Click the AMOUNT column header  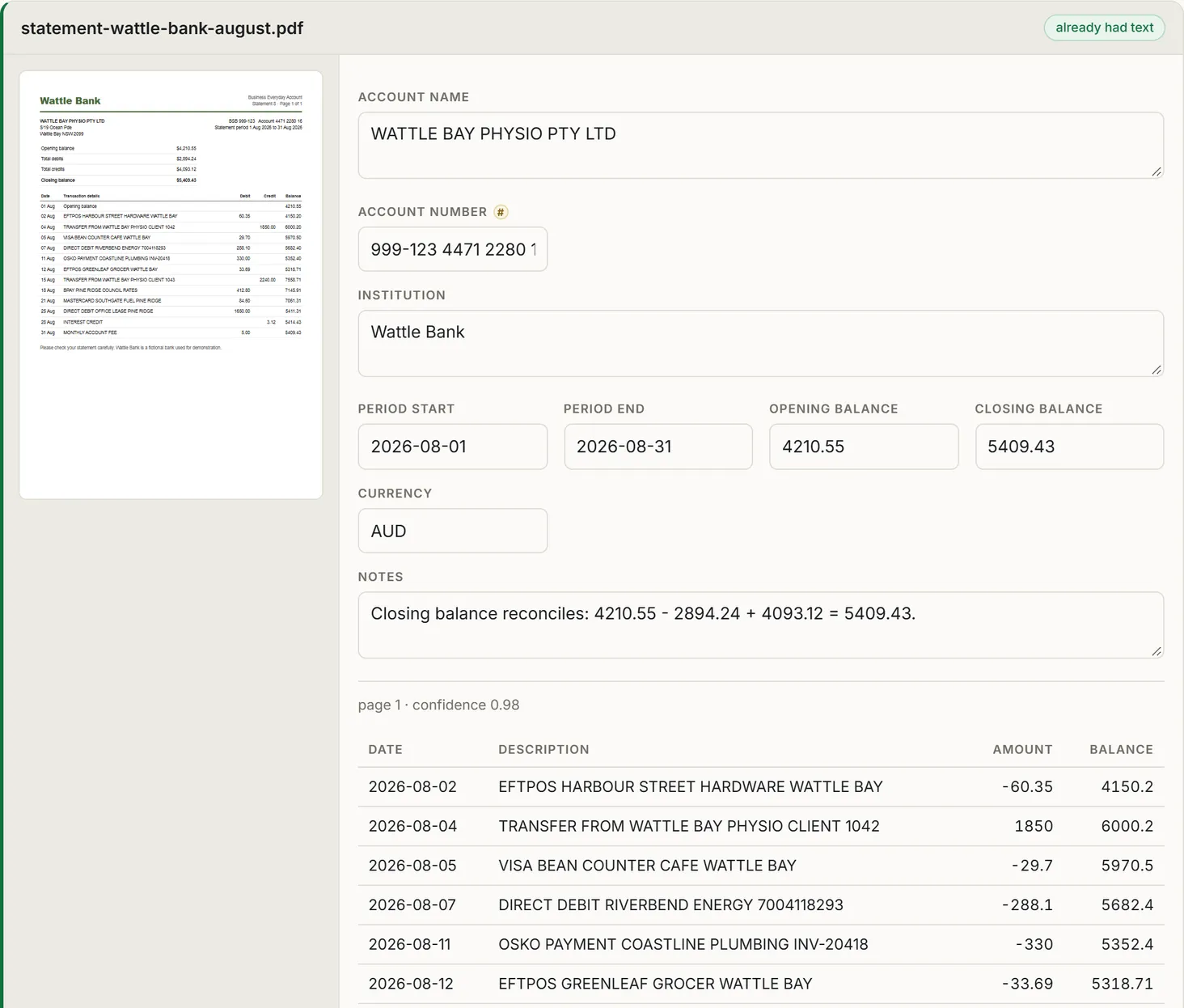(1022, 749)
